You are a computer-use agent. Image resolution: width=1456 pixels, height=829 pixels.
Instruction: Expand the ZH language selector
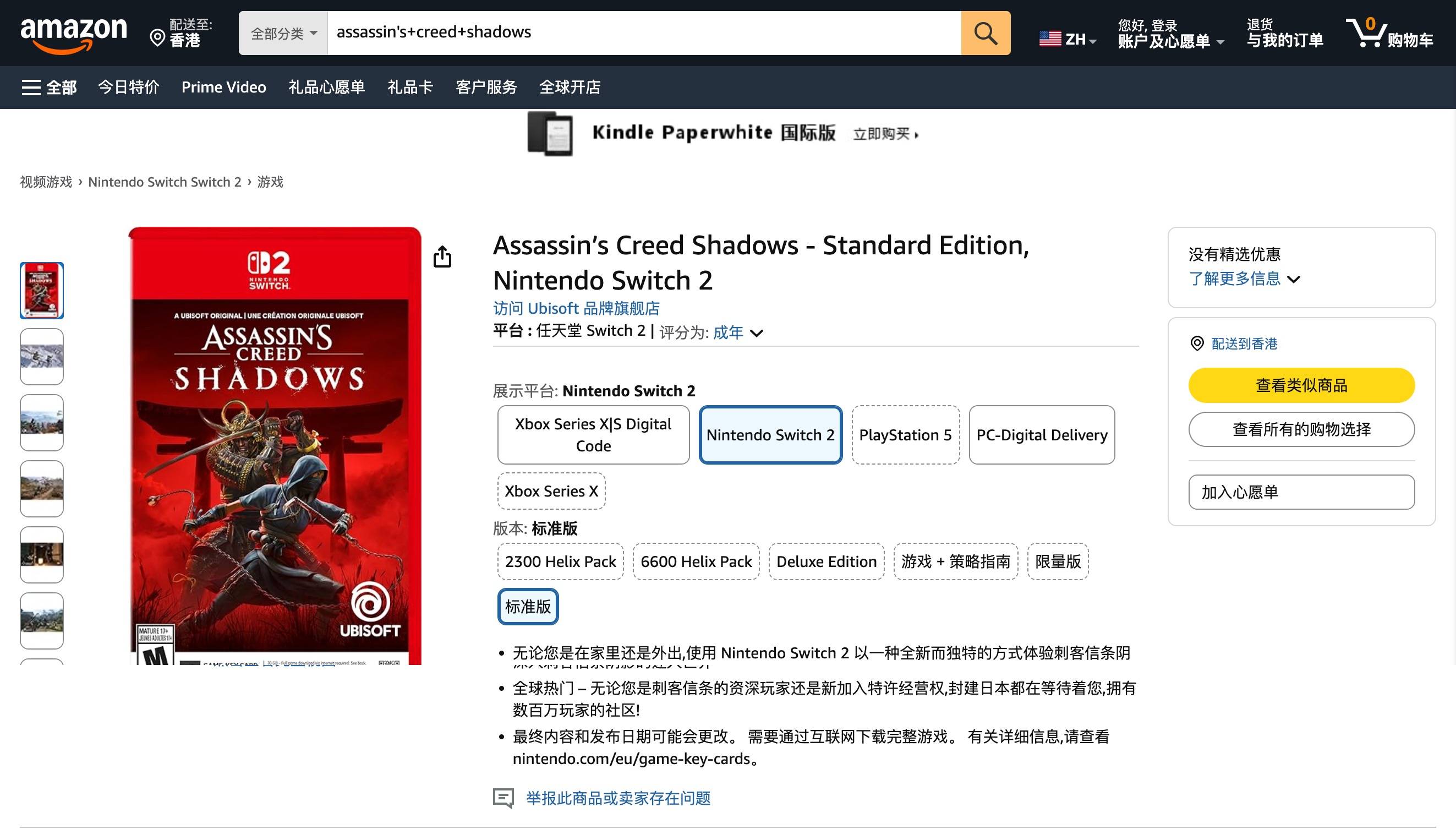pos(1068,39)
